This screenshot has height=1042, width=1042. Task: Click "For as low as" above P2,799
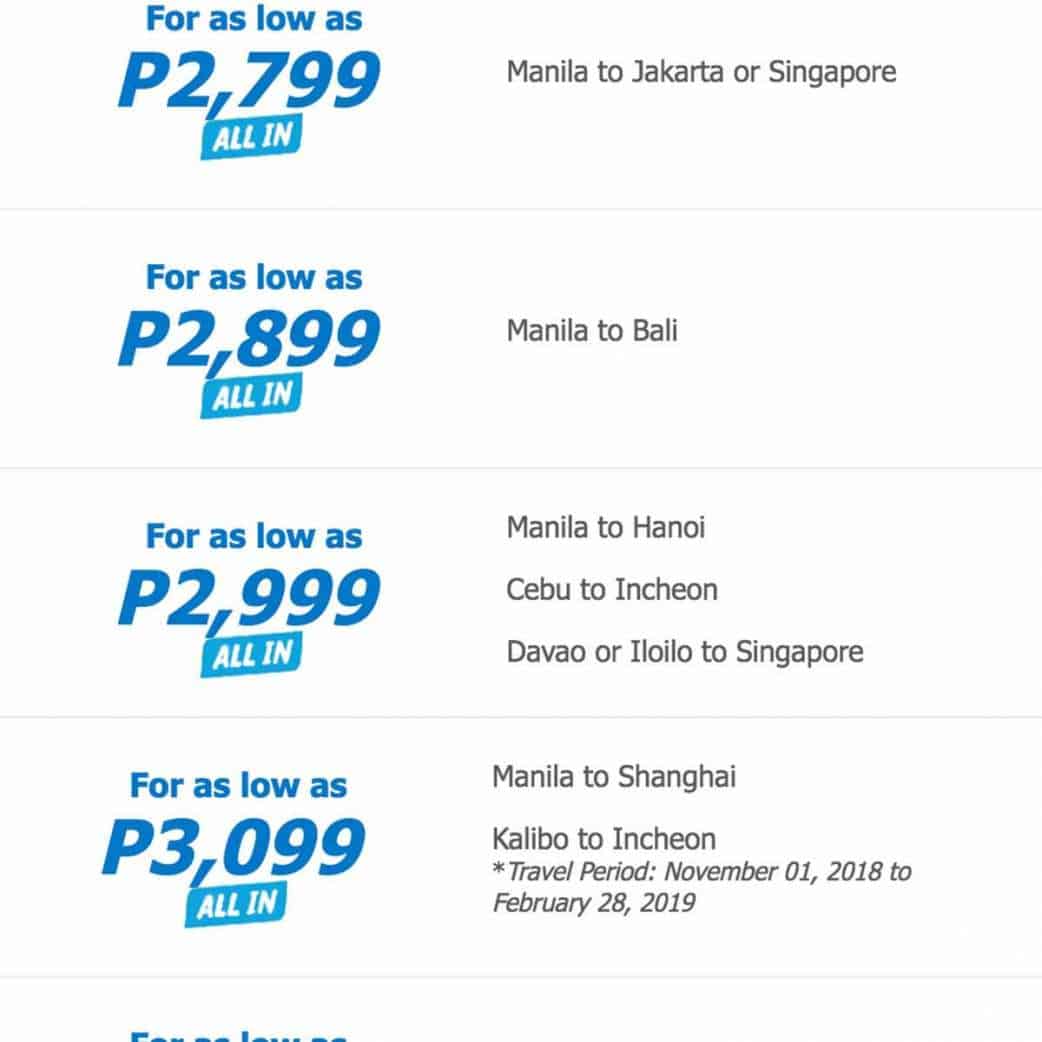point(254,18)
